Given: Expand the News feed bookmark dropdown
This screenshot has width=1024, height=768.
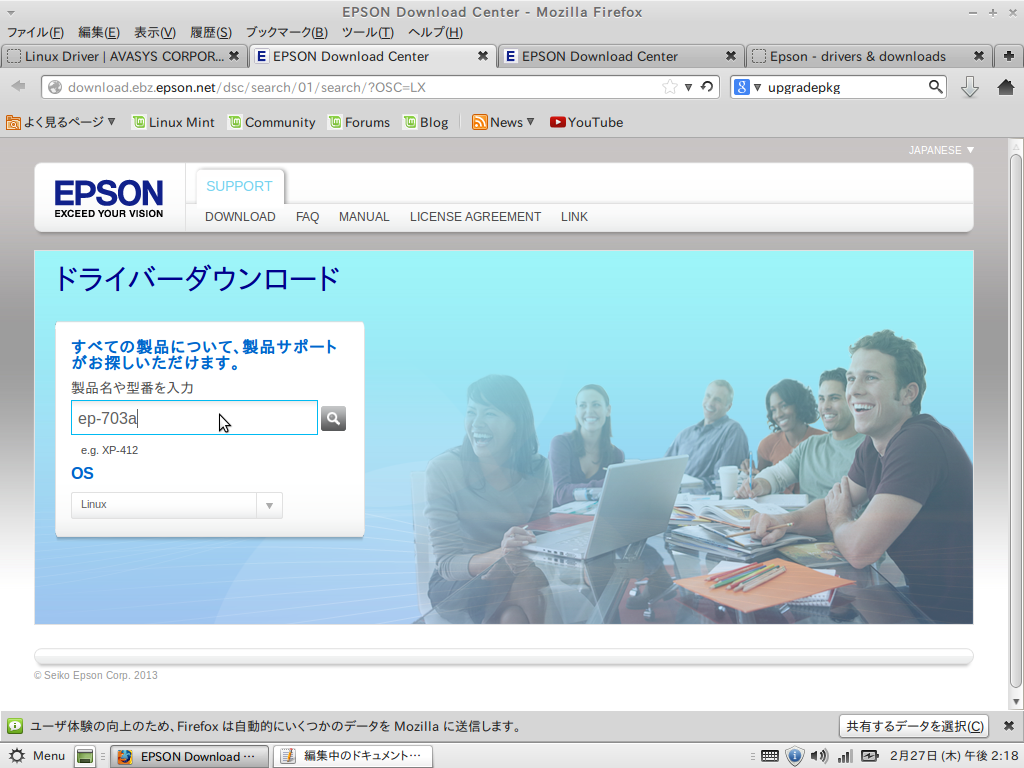Looking at the screenshot, I should [503, 122].
